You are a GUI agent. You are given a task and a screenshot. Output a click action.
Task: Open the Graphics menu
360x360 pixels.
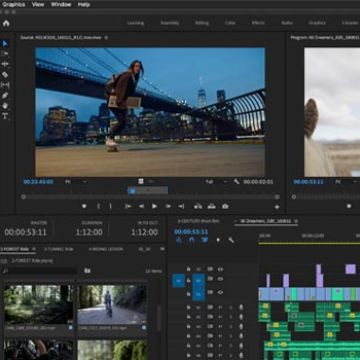tap(13, 5)
